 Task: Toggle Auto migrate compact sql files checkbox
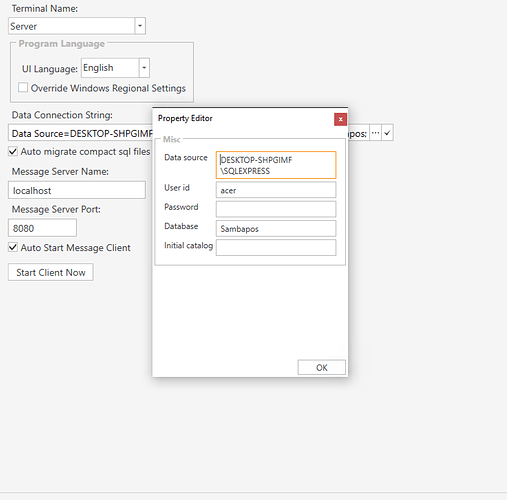13,152
